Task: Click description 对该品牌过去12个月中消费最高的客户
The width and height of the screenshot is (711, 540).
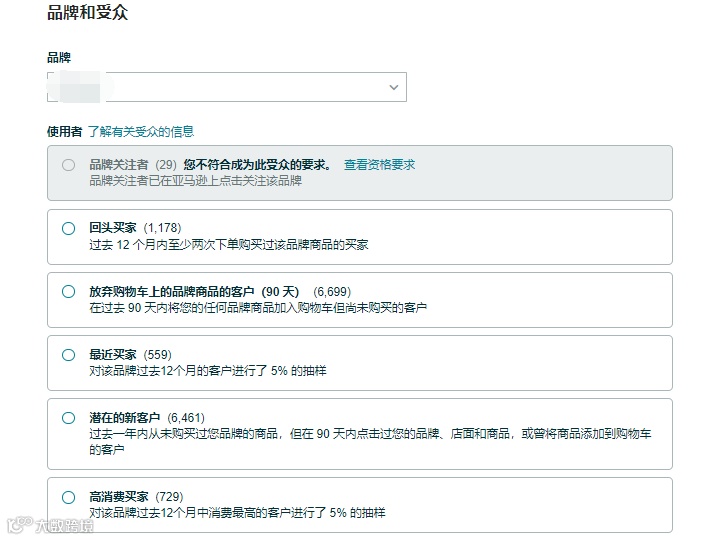Action: [237, 513]
